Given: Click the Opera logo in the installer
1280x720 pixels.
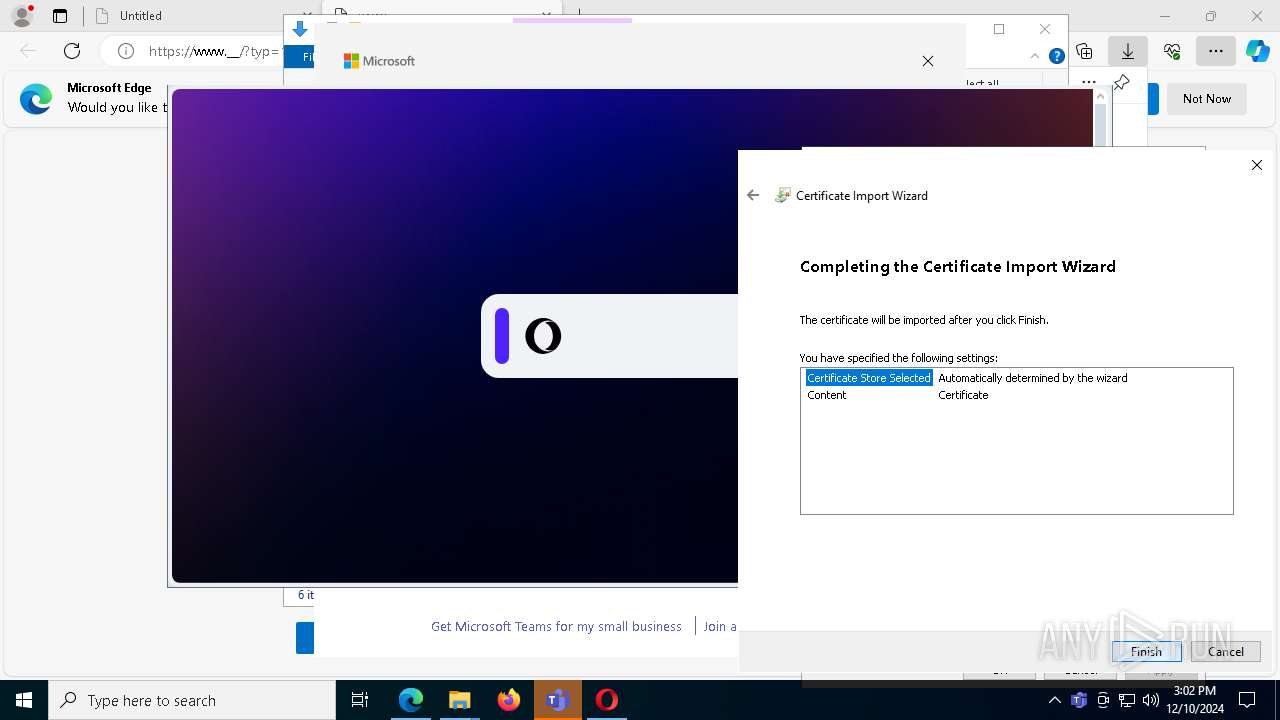Looking at the screenshot, I should tap(543, 336).
